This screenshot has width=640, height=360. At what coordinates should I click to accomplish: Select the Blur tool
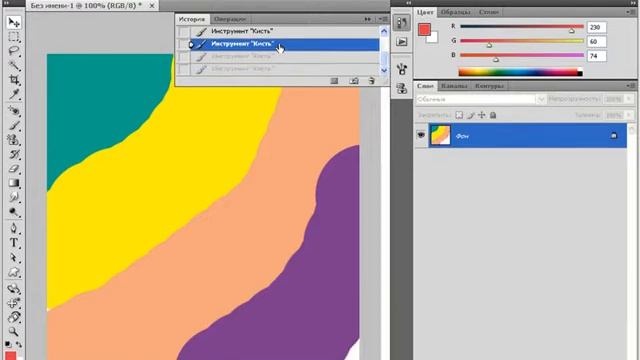tap(13, 197)
